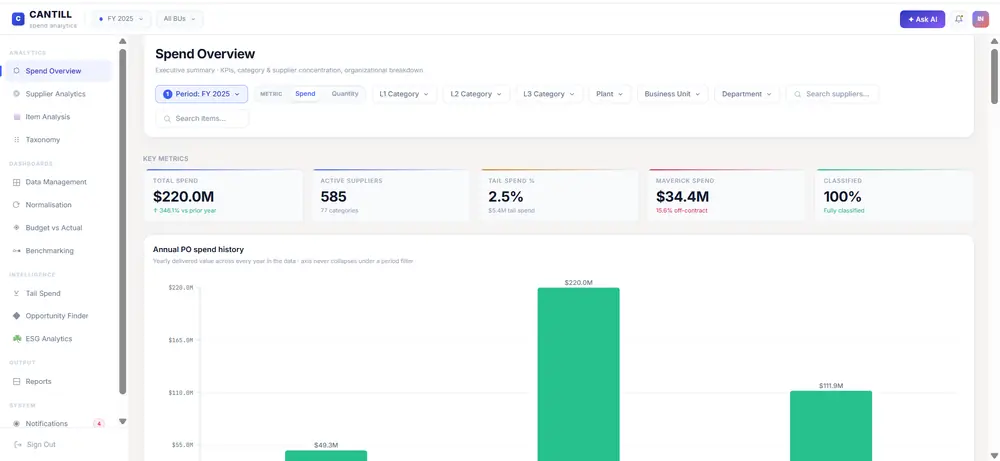This screenshot has width=1000, height=461.
Task: Click sidebar scroll down arrow
Action: [x=123, y=421]
